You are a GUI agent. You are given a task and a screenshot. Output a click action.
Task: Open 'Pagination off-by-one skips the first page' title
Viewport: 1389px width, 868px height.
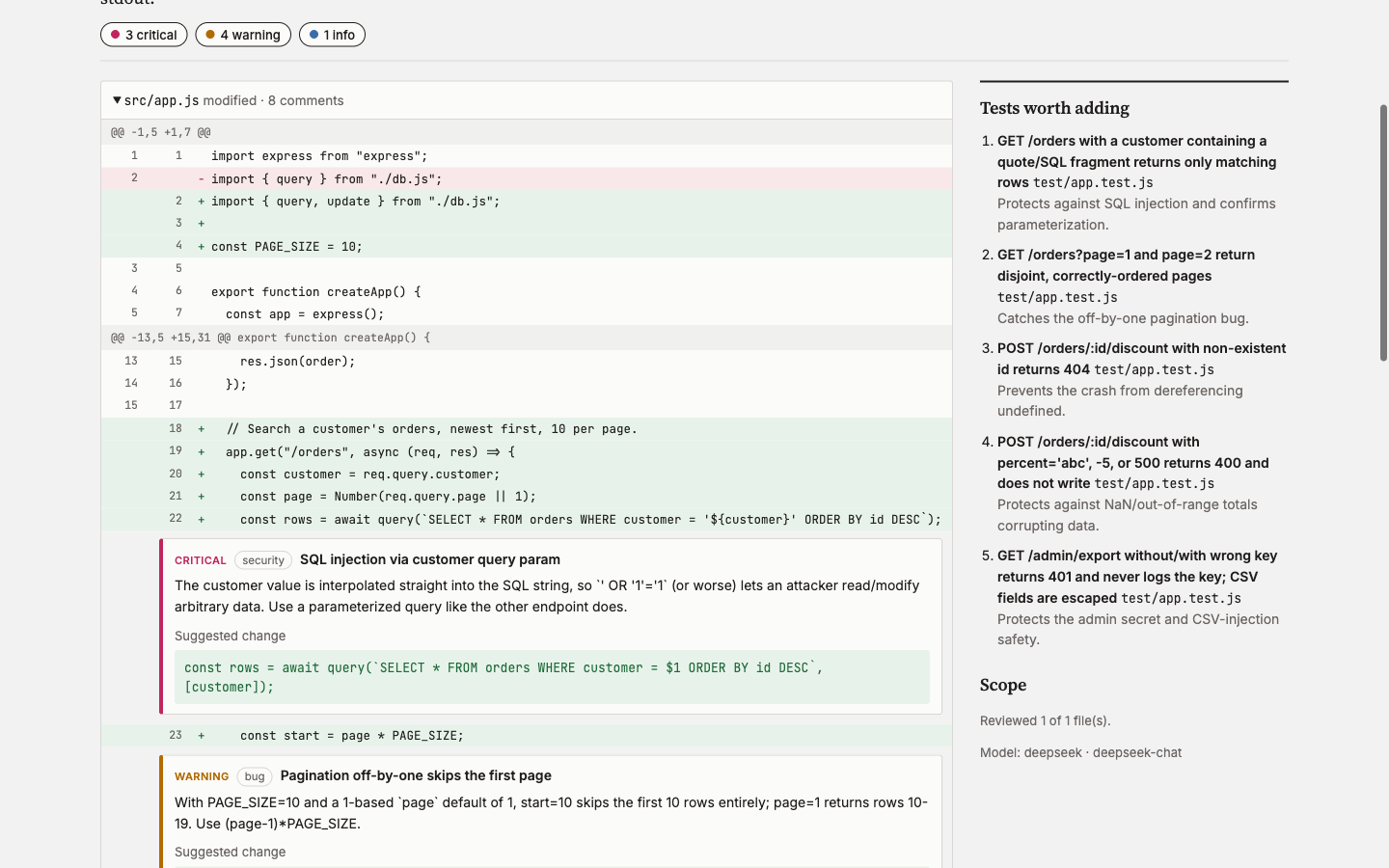[416, 775]
